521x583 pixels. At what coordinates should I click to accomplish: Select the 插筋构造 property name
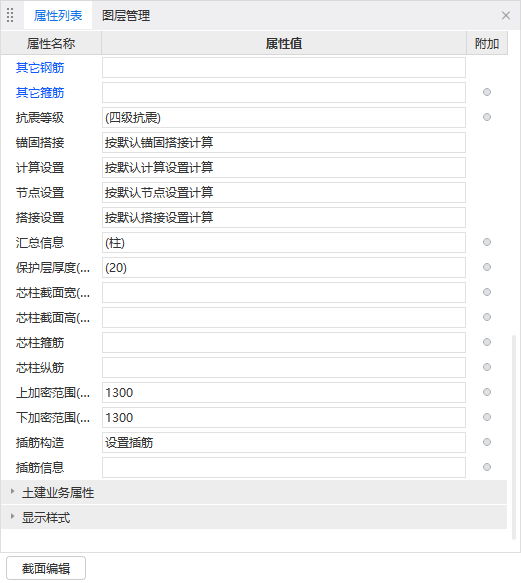pyautogui.click(x=40, y=442)
